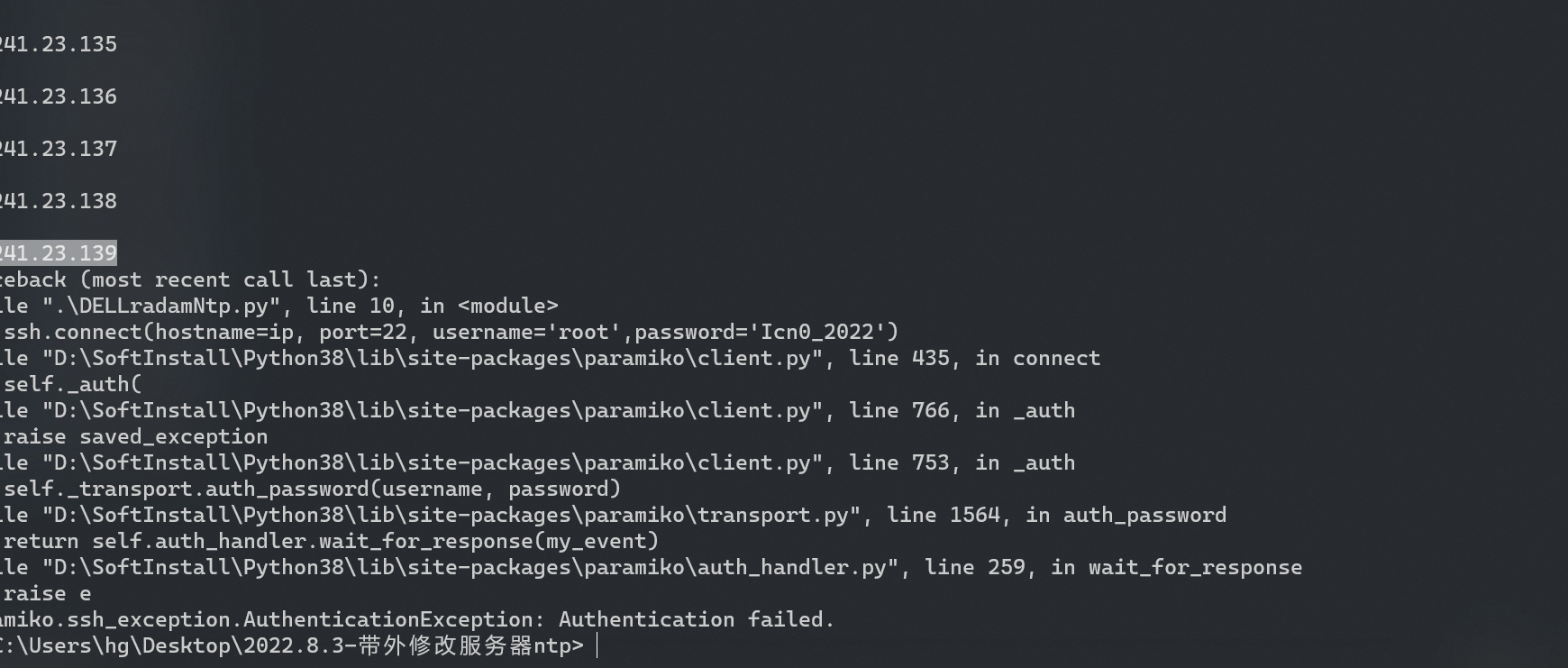1568x668 pixels.
Task: Click the IP line ending 241.23.135
Action: click(x=59, y=44)
